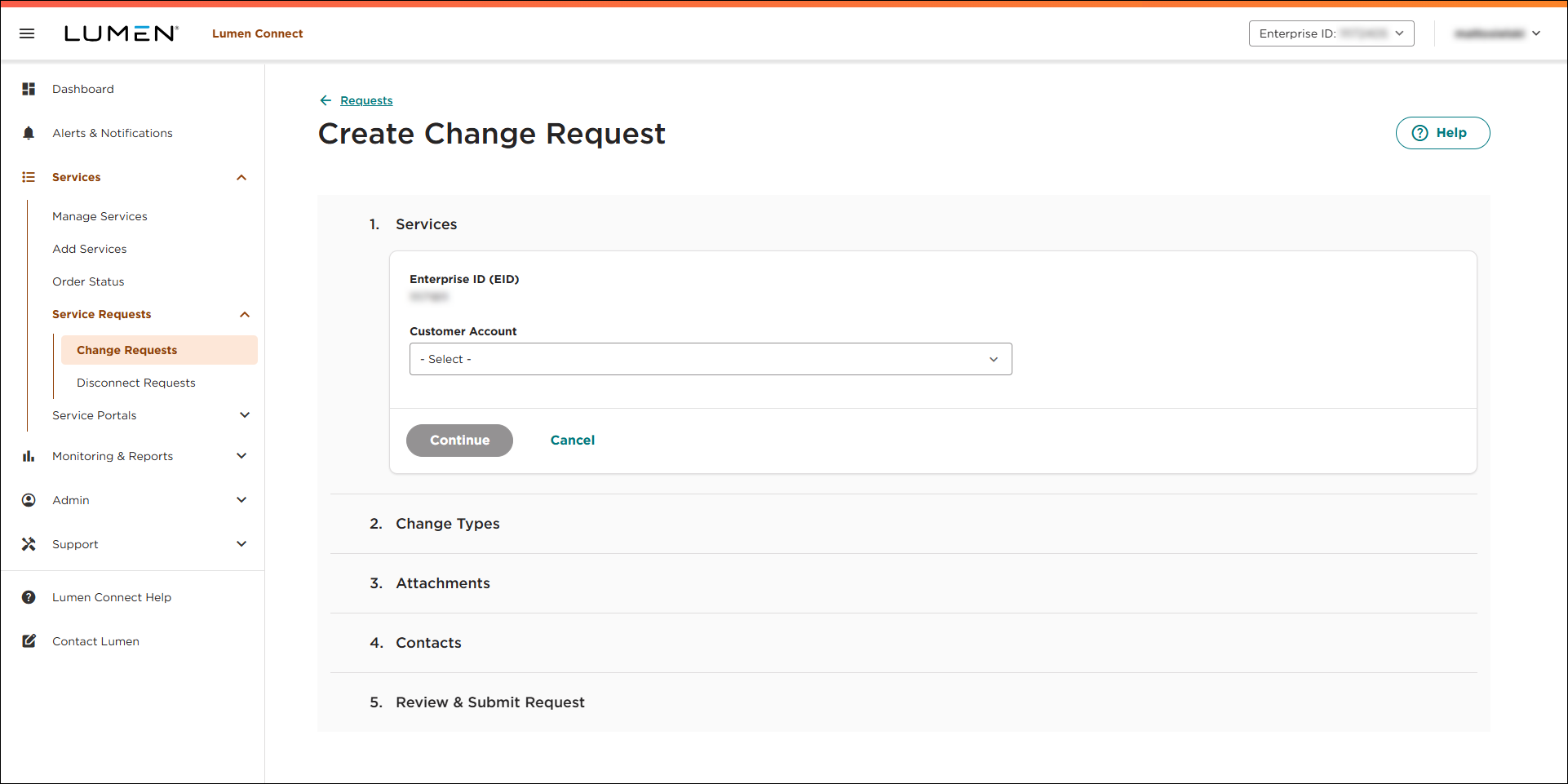
Task: Click the question mark icon in Help button
Action: click(x=1420, y=133)
